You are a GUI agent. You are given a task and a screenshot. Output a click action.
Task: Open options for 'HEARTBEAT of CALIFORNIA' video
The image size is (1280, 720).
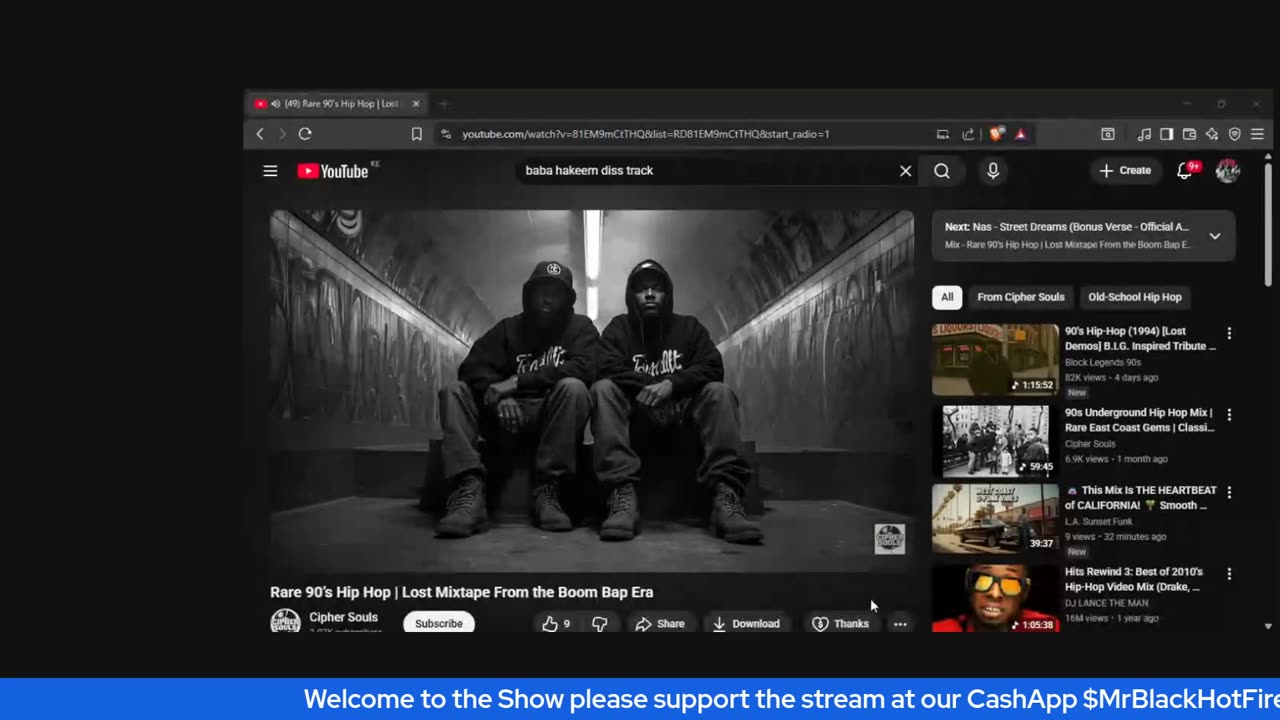coord(1229,492)
